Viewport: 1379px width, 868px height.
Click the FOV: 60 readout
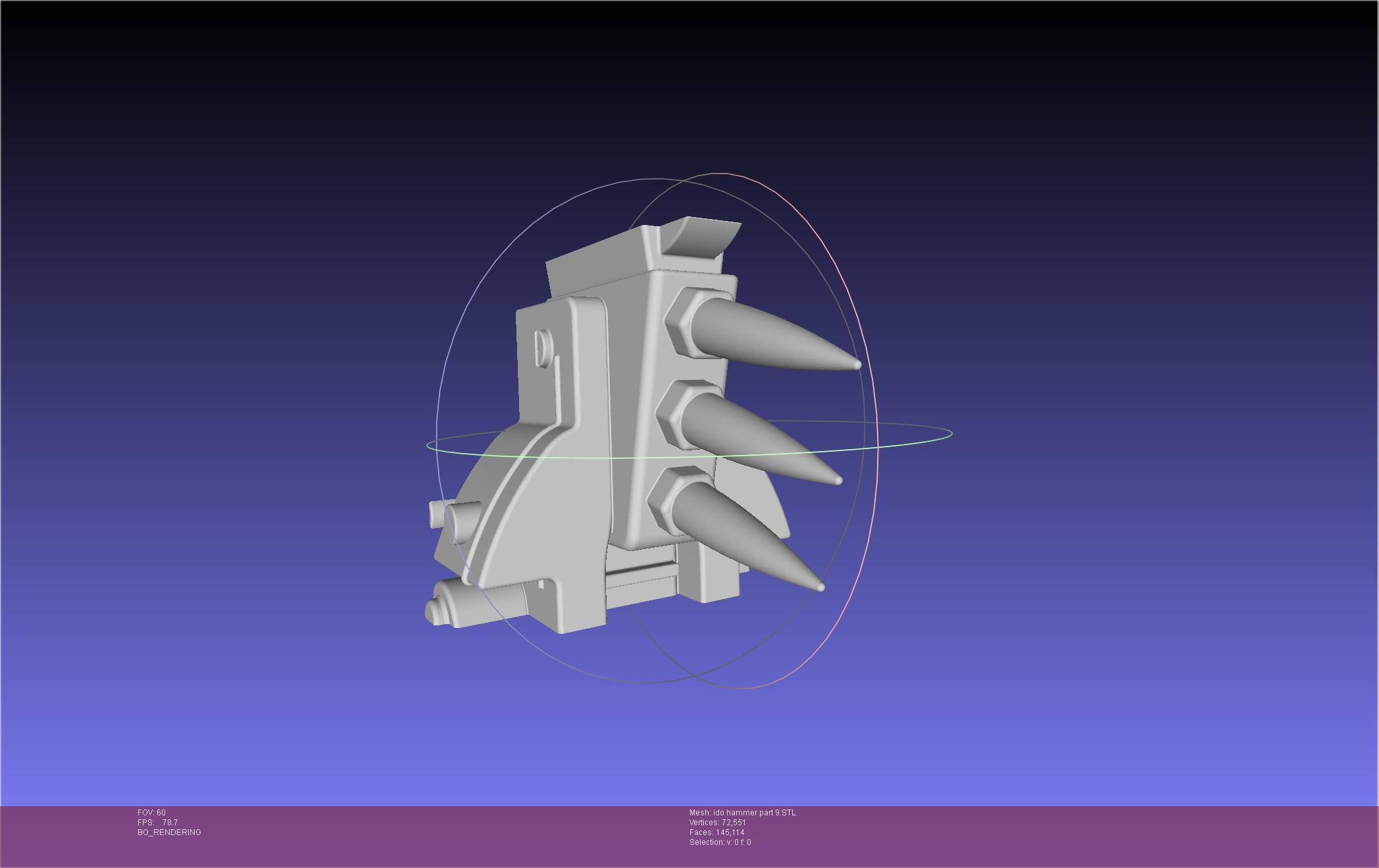151,813
